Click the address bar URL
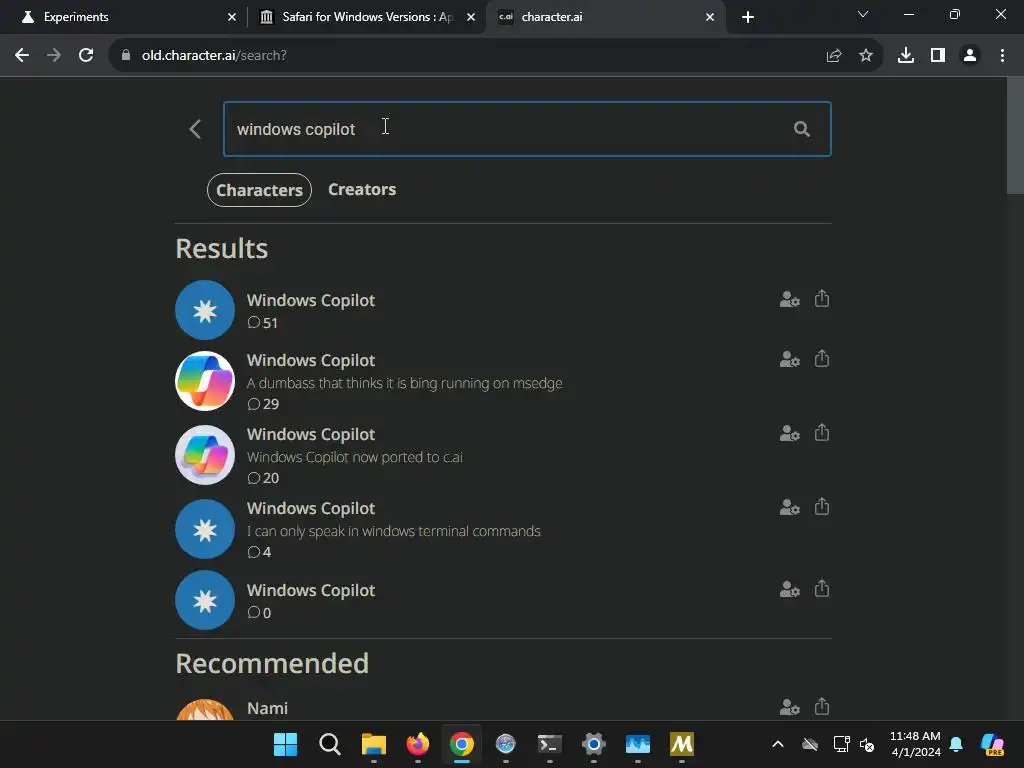The image size is (1024, 768). click(214, 56)
